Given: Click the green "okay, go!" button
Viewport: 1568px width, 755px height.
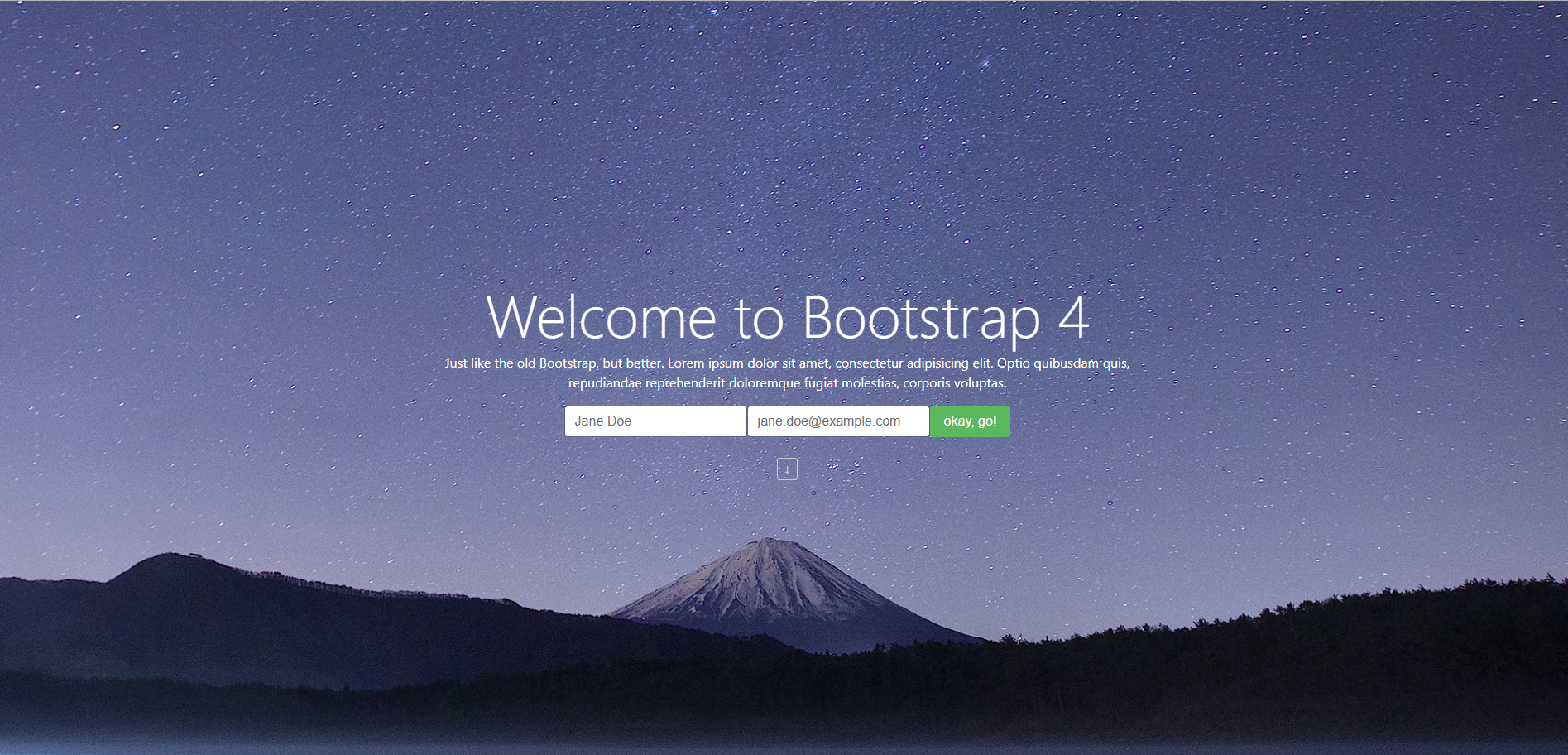Looking at the screenshot, I should (x=970, y=421).
